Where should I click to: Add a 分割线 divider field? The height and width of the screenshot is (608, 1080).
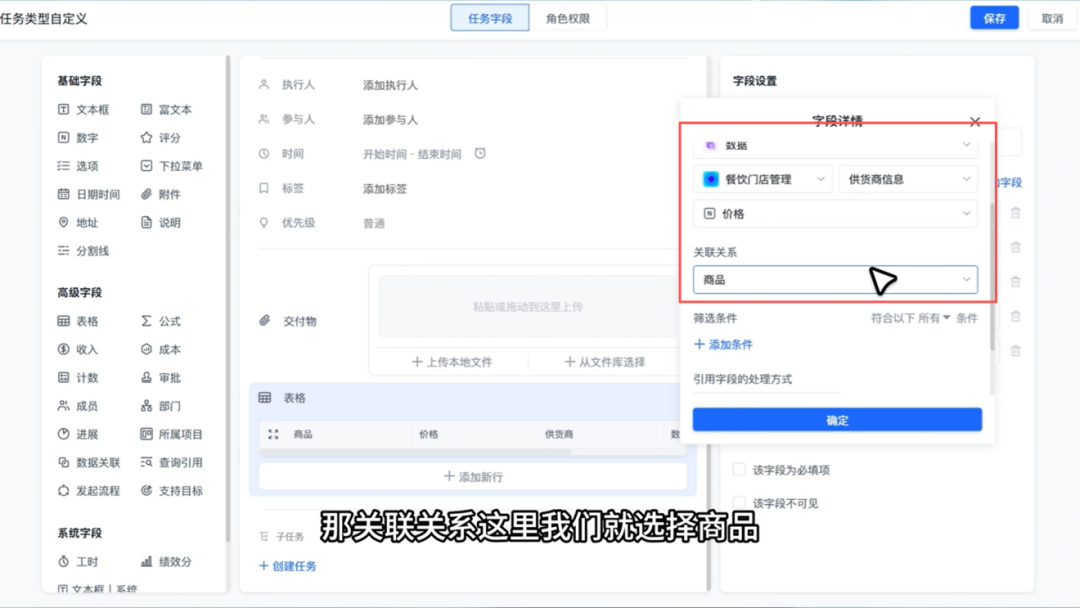83,251
